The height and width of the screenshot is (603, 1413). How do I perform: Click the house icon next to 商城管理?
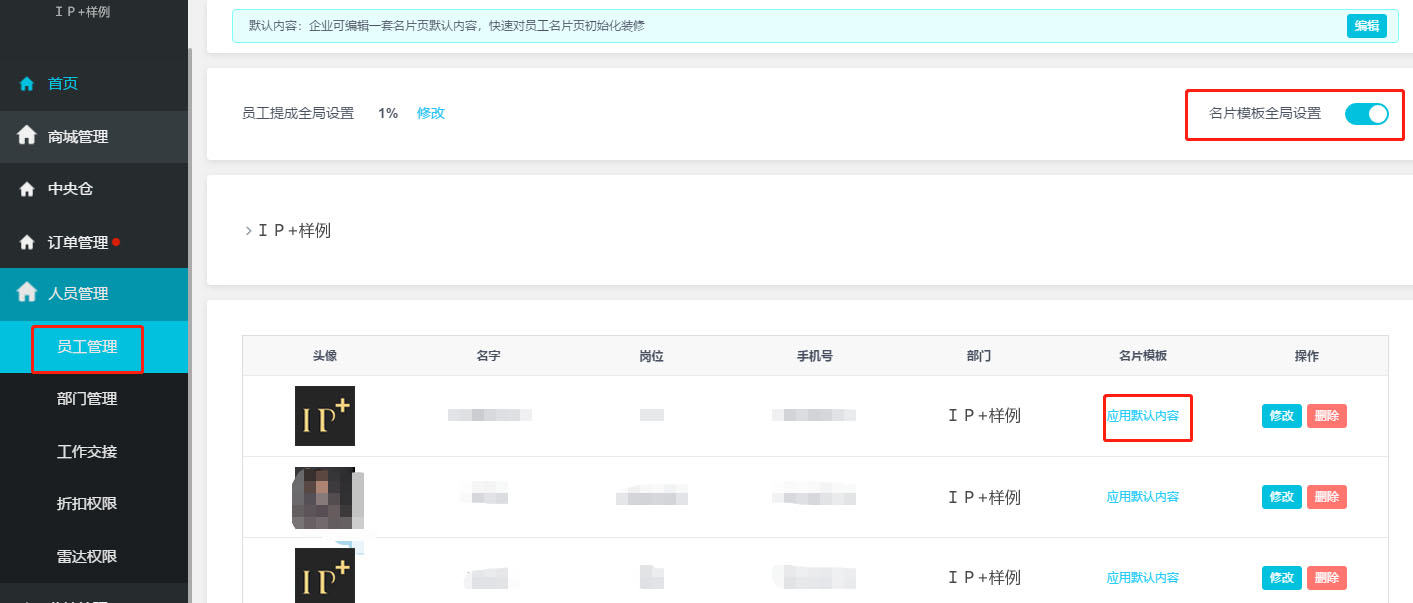[x=27, y=136]
